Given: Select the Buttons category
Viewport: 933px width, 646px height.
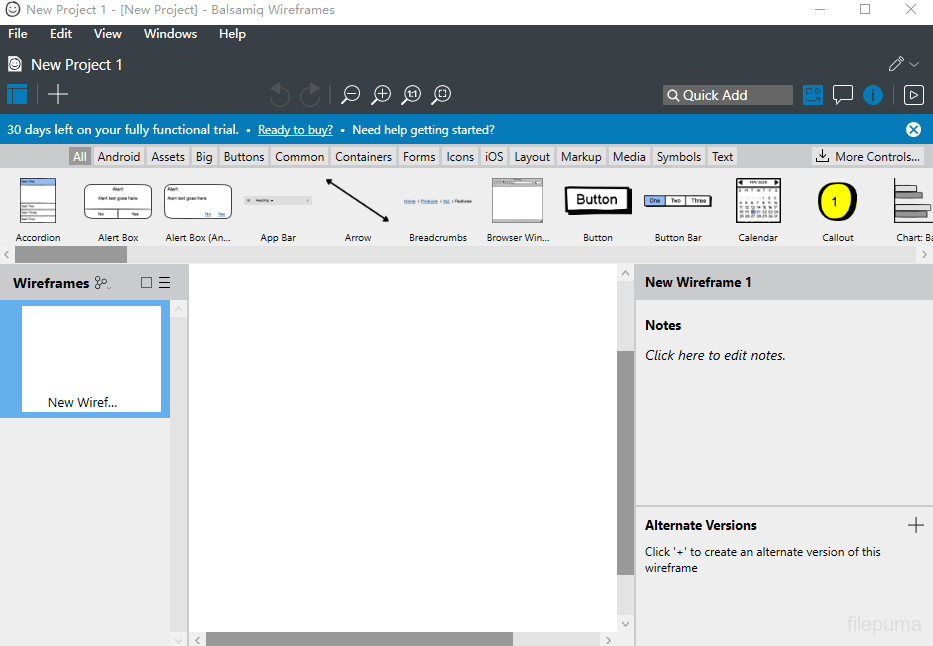Looking at the screenshot, I should click(244, 156).
